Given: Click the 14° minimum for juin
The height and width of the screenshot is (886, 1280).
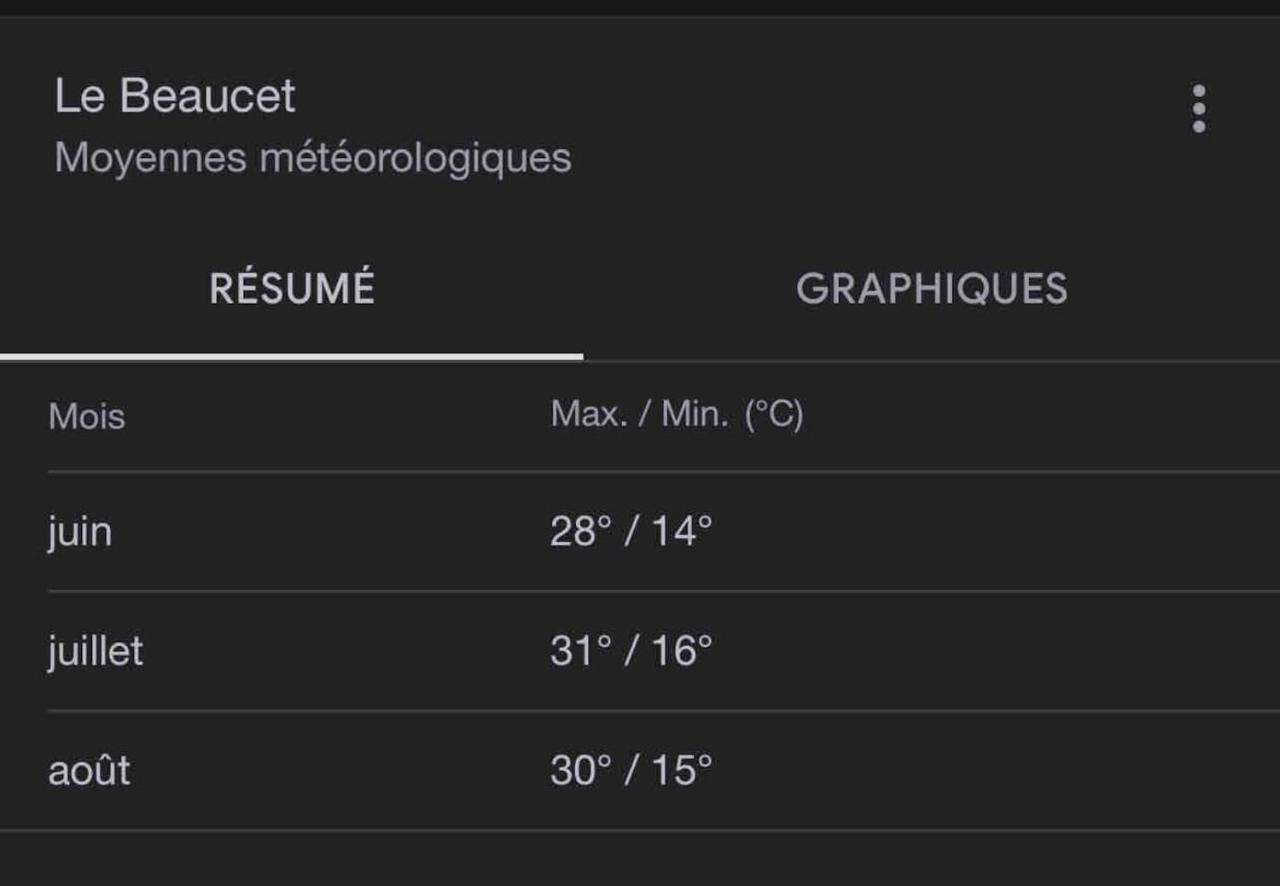Looking at the screenshot, I should click(x=682, y=531).
